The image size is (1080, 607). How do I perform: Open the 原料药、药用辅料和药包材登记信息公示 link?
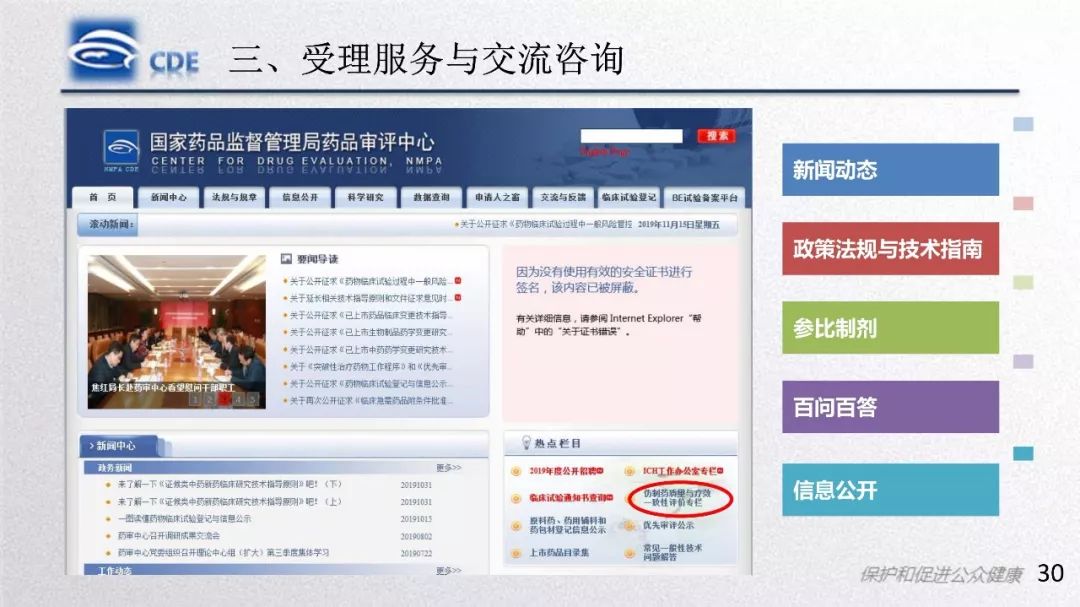point(568,525)
